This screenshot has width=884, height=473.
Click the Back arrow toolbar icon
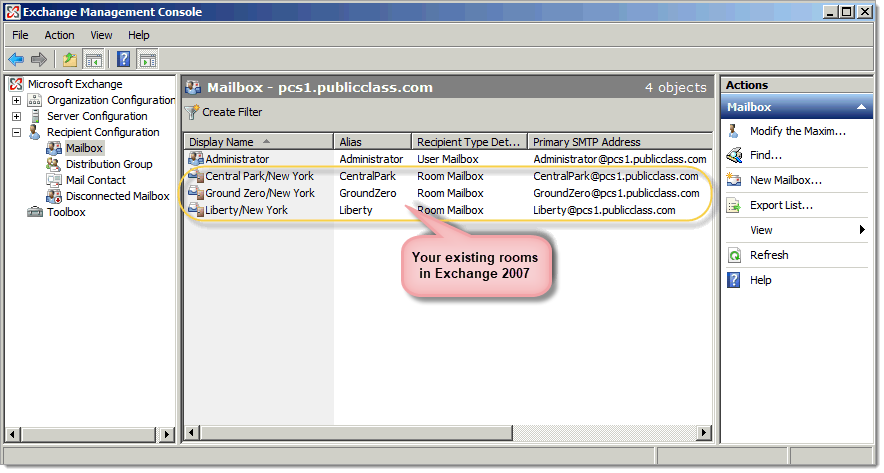pos(16,59)
